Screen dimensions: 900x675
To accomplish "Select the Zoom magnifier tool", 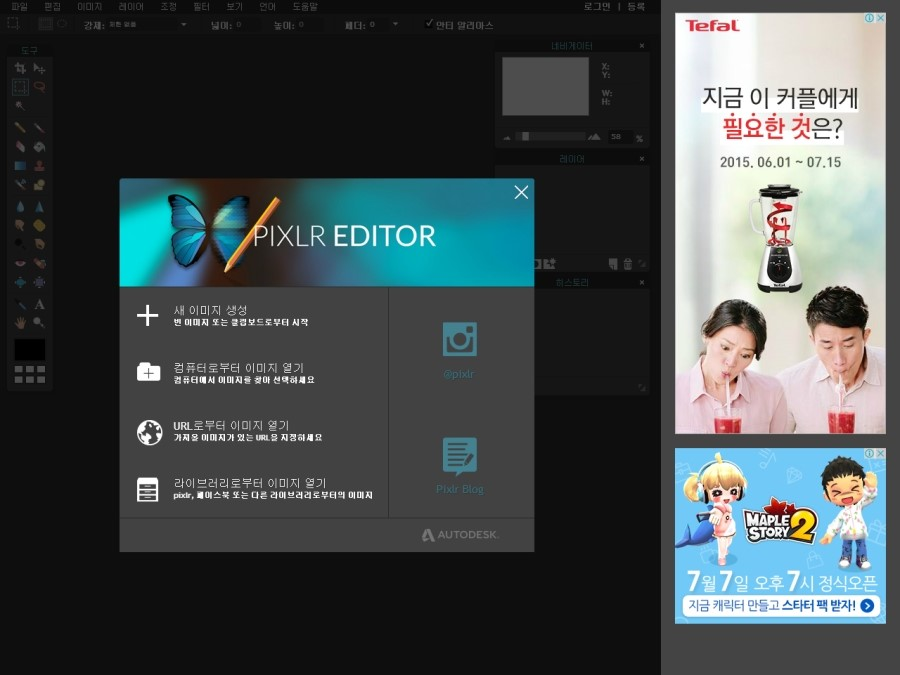I will point(39,323).
